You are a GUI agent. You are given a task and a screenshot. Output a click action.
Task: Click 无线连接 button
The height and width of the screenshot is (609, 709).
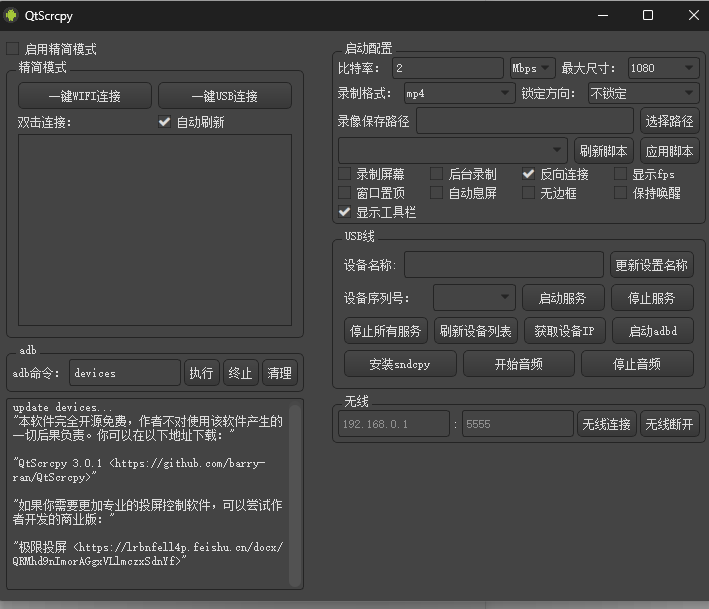coord(607,424)
